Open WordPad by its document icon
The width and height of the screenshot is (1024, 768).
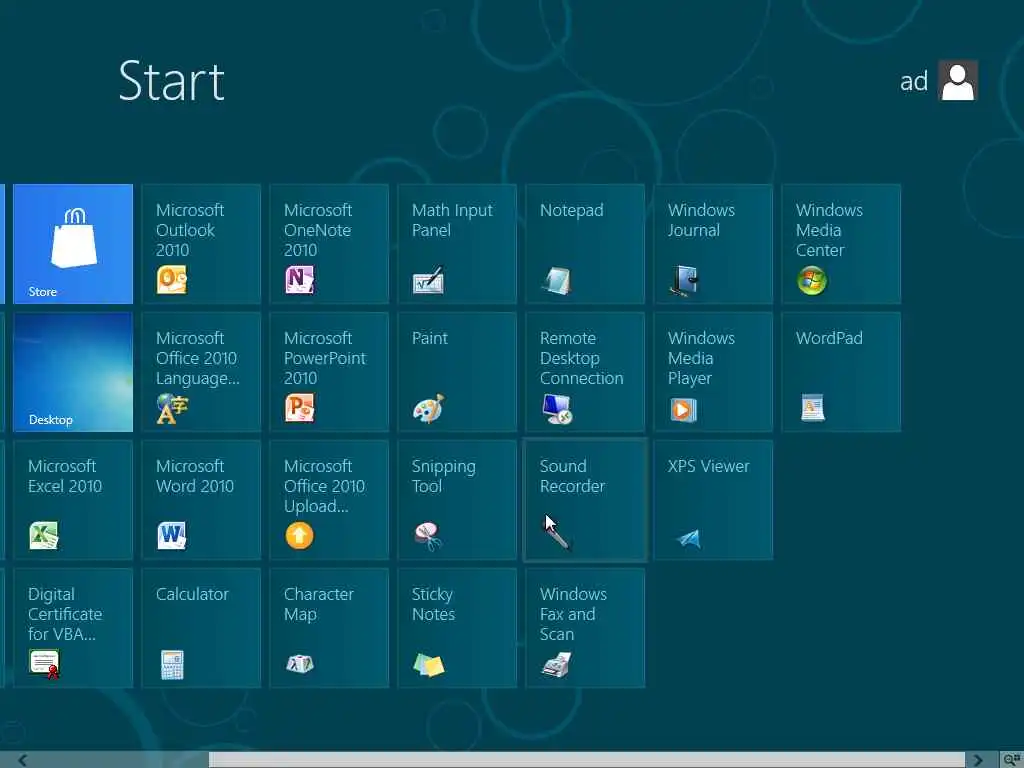tap(812, 408)
